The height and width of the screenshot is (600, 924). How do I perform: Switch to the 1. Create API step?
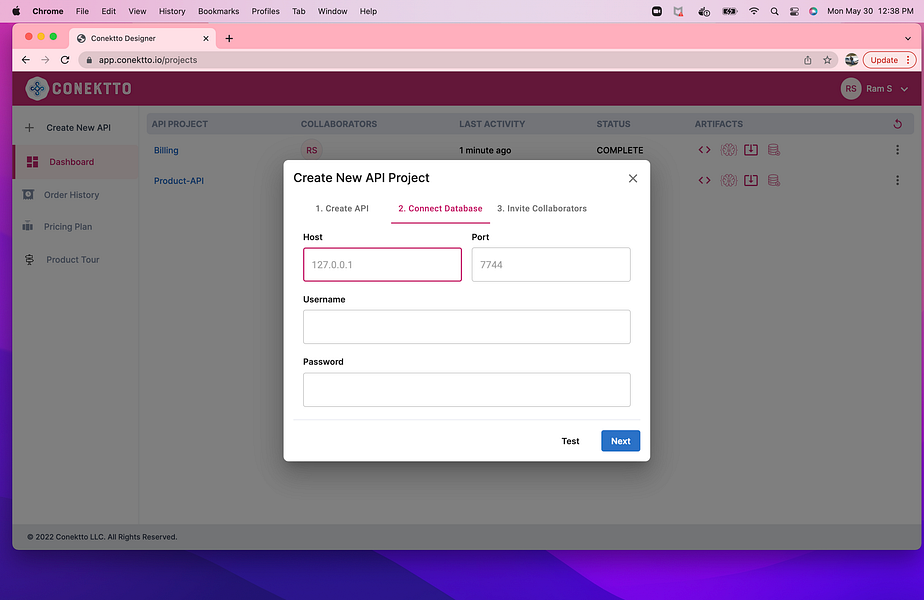point(342,208)
